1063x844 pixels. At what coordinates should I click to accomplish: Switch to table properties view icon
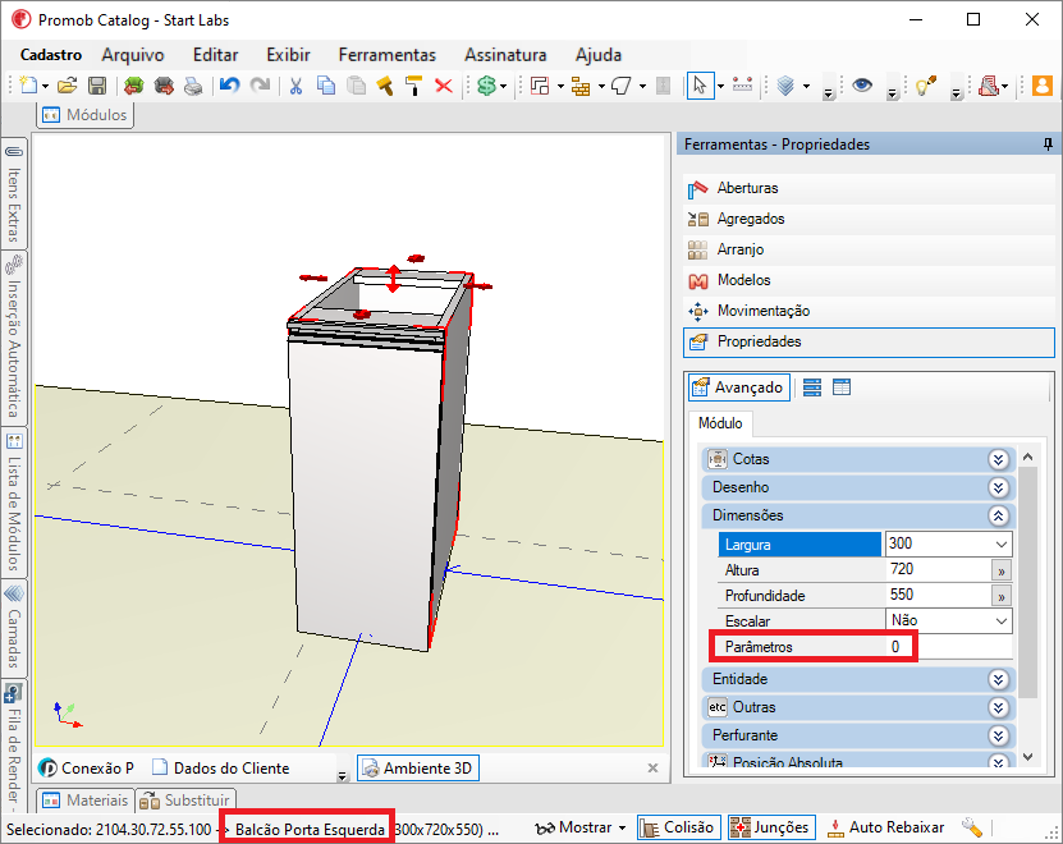pyautogui.click(x=841, y=387)
